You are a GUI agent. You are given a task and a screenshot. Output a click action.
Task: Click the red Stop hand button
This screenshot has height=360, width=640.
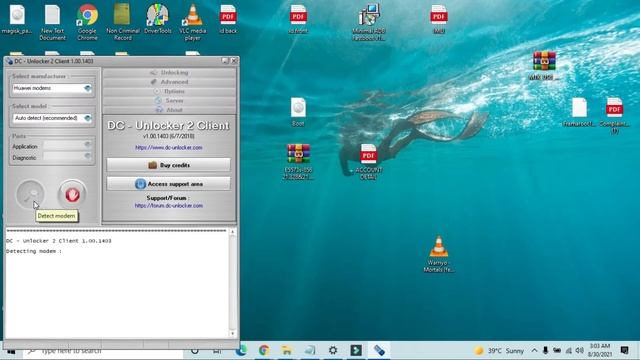[x=72, y=194]
